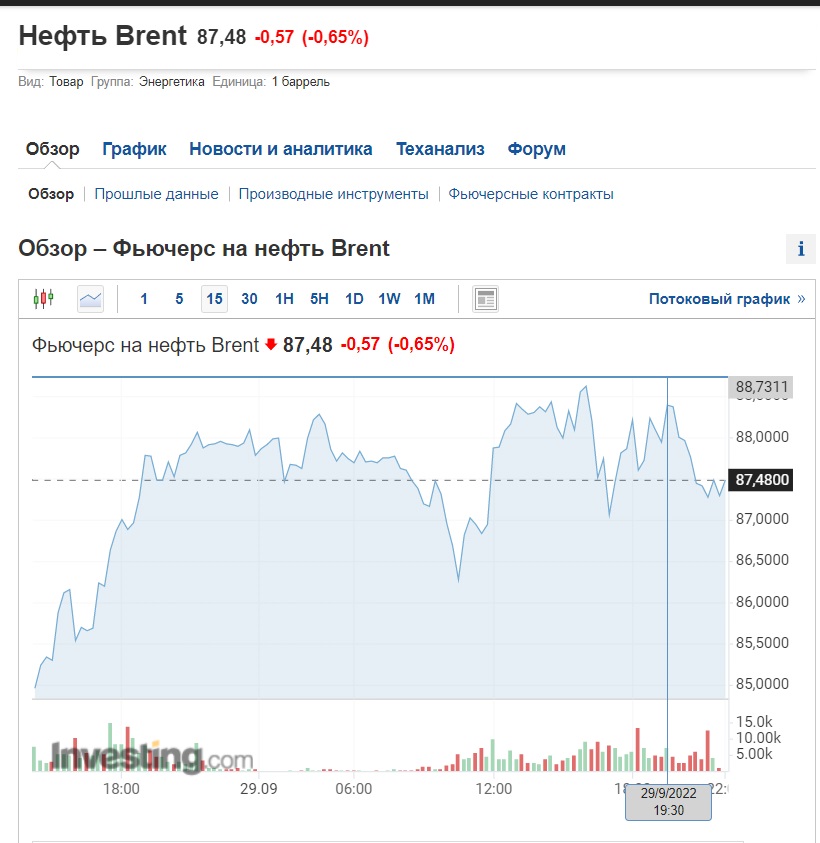Open the График tab
This screenshot has width=820, height=843.
(134, 149)
